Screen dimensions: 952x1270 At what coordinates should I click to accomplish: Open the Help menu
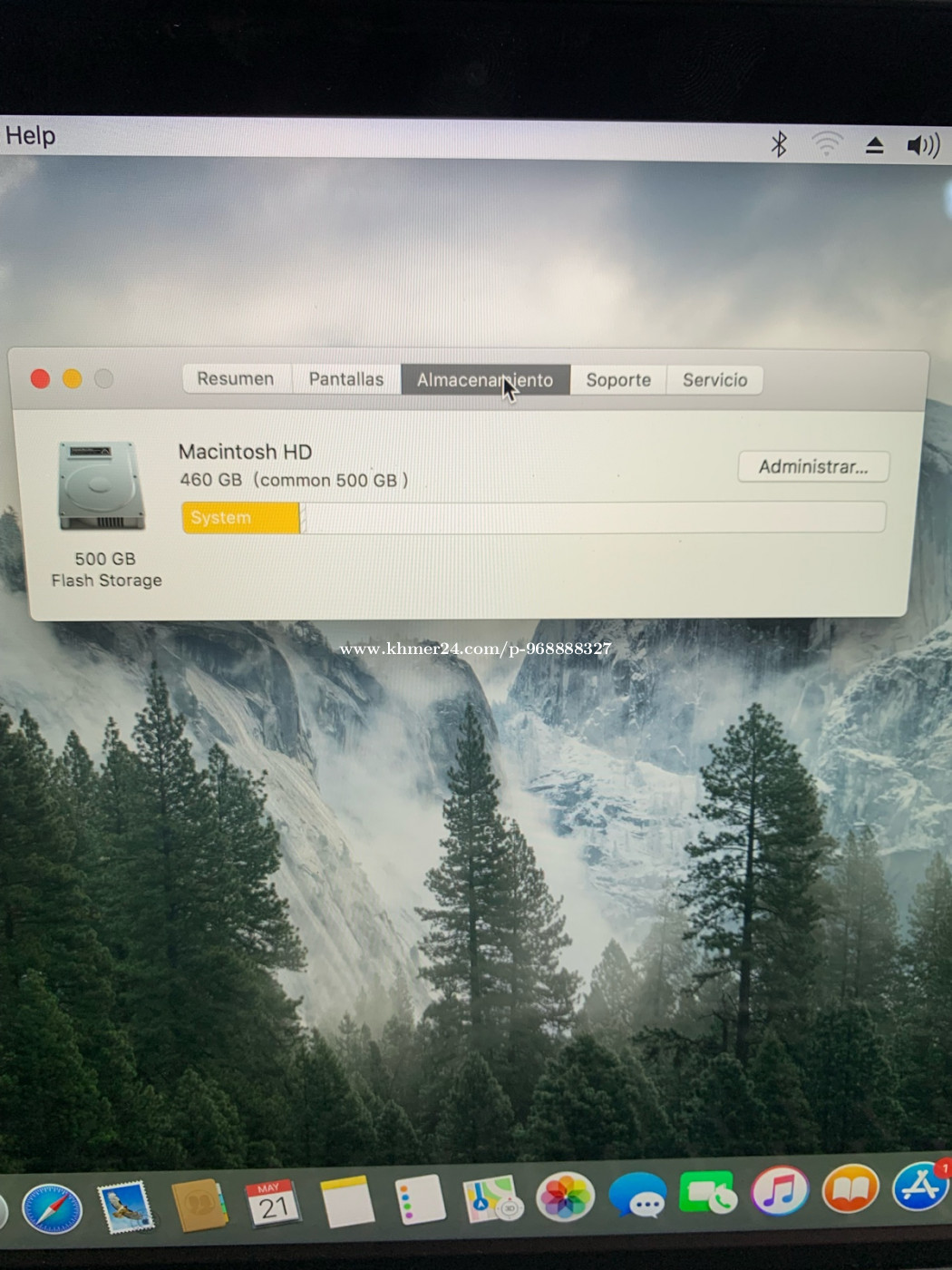coord(30,136)
